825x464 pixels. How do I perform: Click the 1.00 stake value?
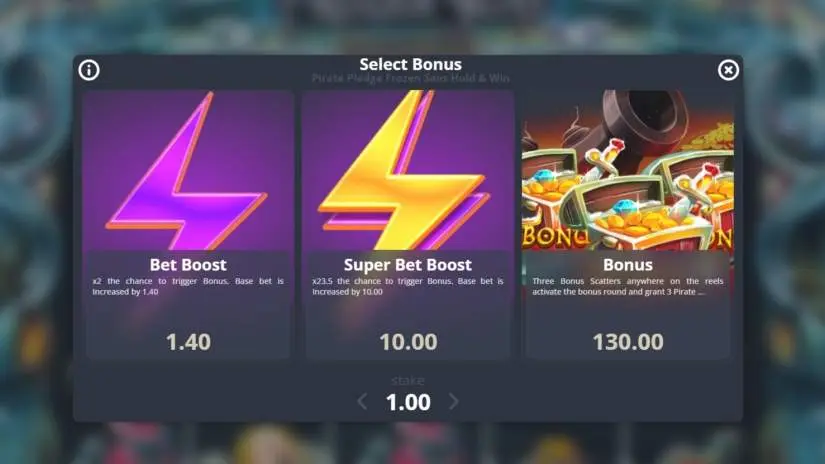[408, 402]
